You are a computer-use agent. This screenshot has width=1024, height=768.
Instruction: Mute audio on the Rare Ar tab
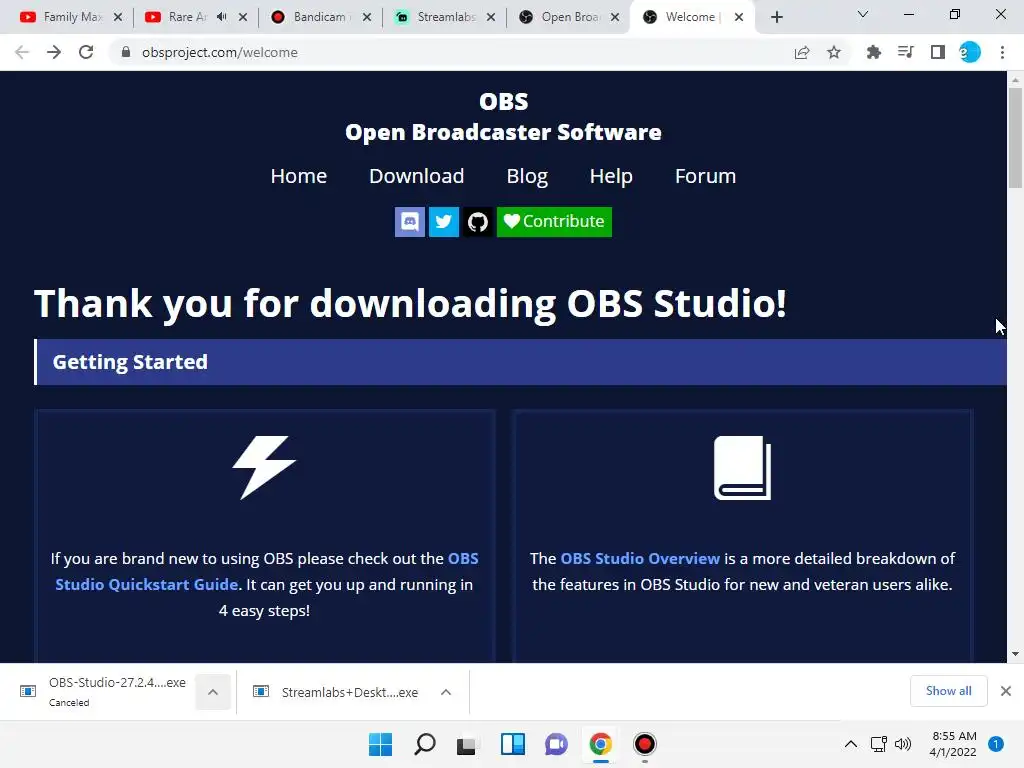point(222,17)
